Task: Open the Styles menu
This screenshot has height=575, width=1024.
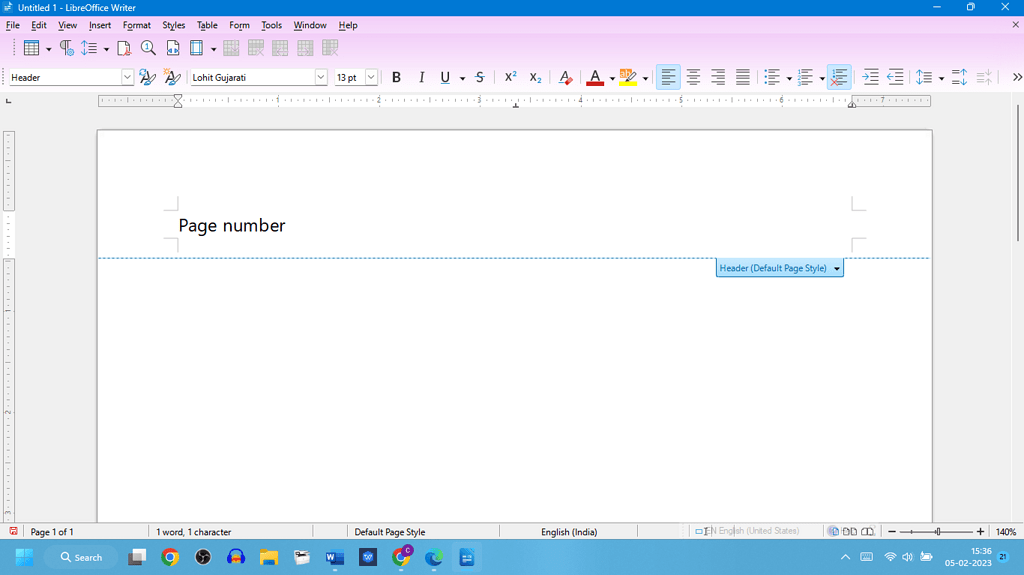Action: [x=174, y=25]
